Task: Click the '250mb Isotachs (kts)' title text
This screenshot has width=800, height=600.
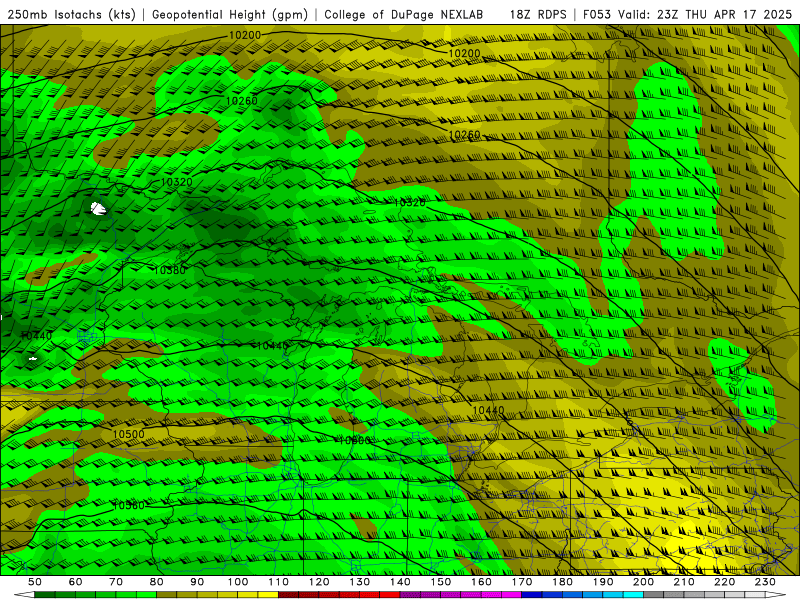Action: click(72, 15)
